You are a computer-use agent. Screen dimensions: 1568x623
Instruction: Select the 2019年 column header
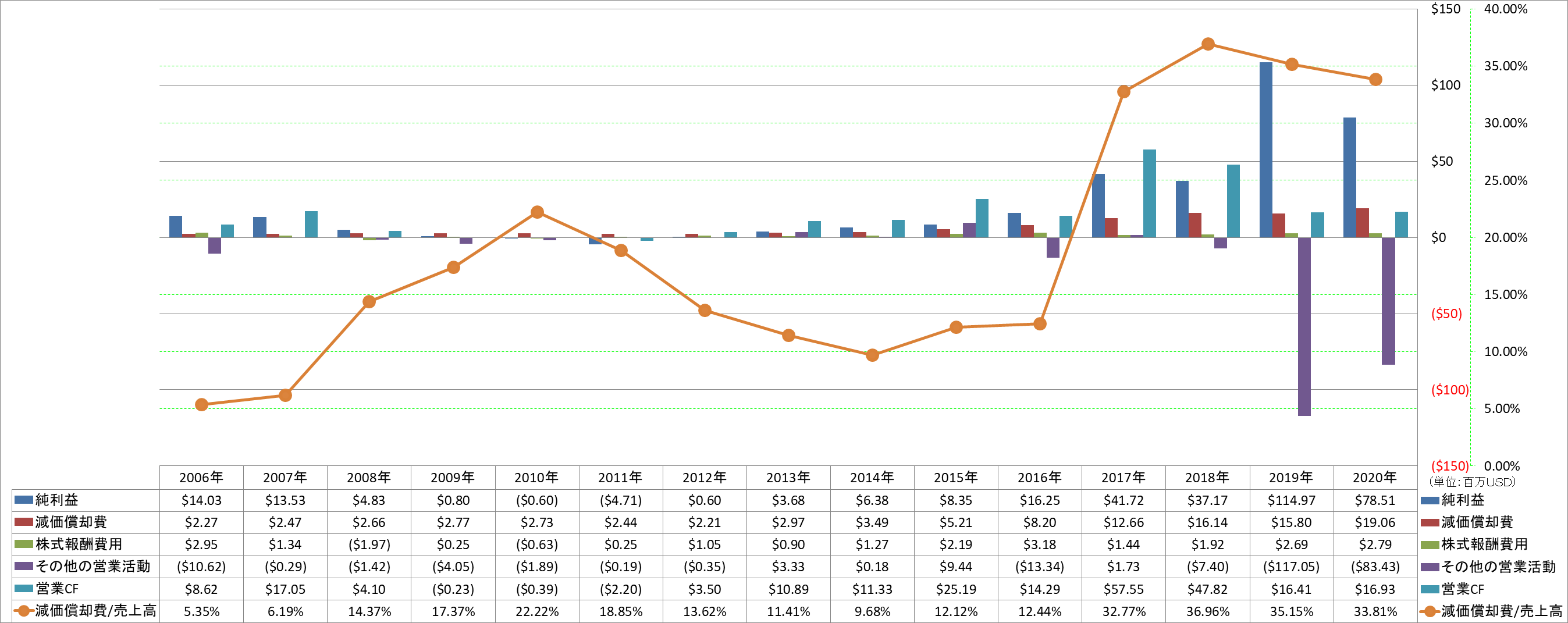click(x=1291, y=478)
